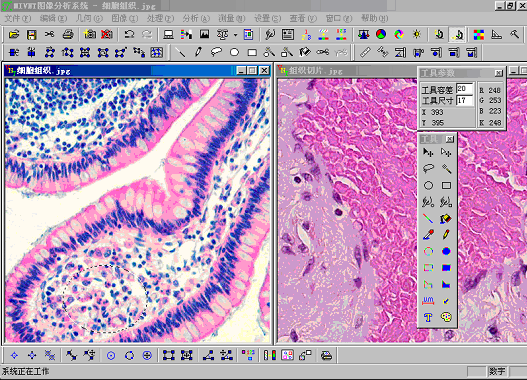Activate the text T tool
This screenshot has width=527, height=380.
tap(428, 317)
